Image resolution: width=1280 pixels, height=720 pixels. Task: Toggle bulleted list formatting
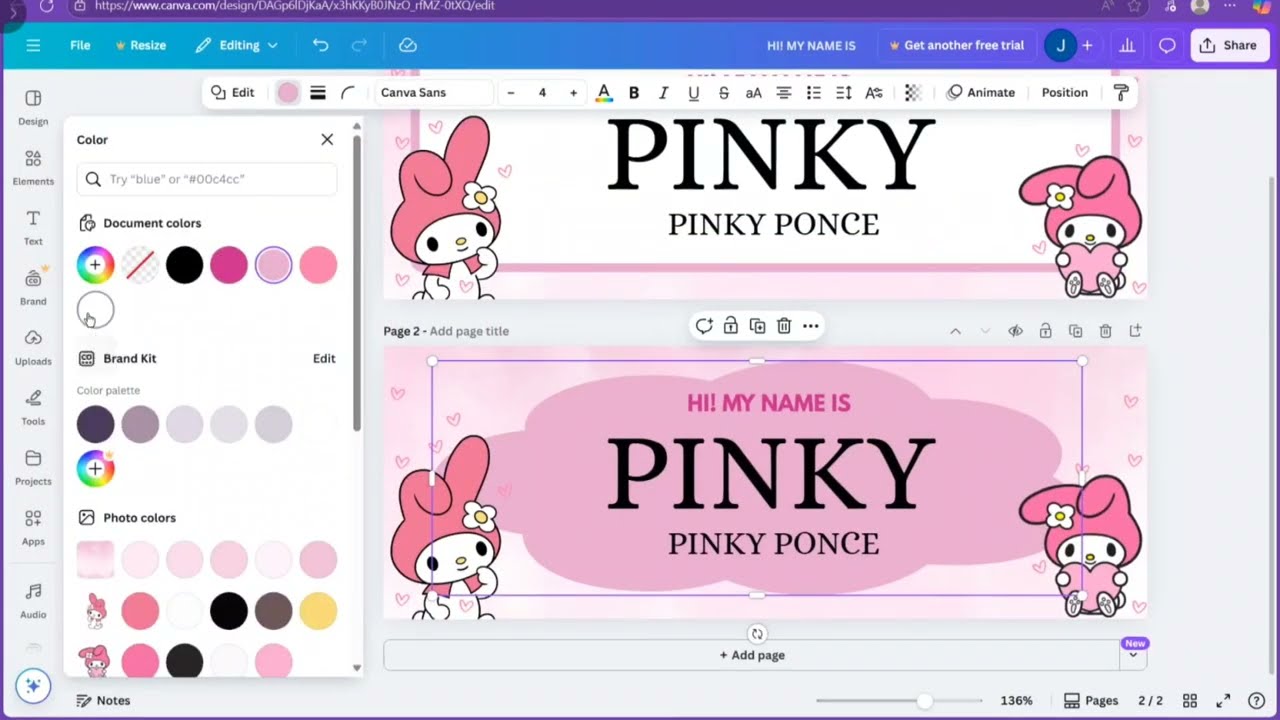point(813,92)
